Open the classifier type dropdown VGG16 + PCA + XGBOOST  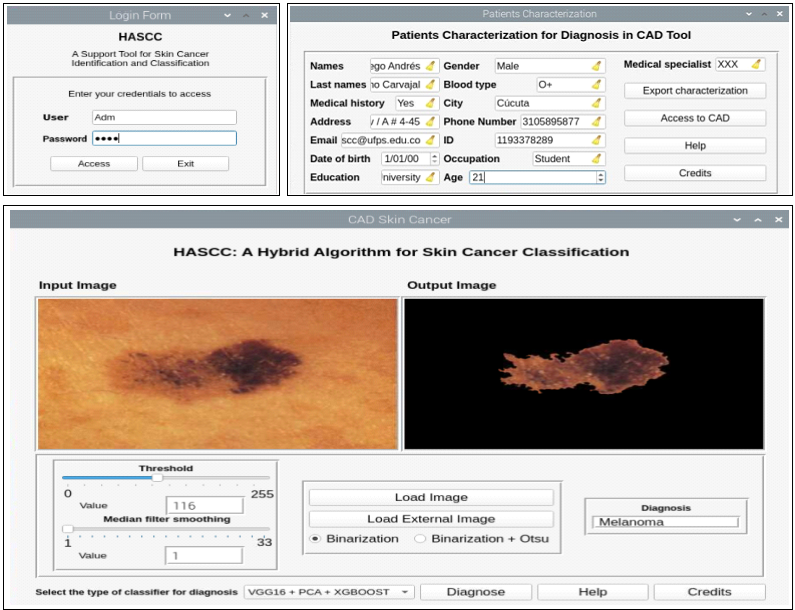pos(329,592)
